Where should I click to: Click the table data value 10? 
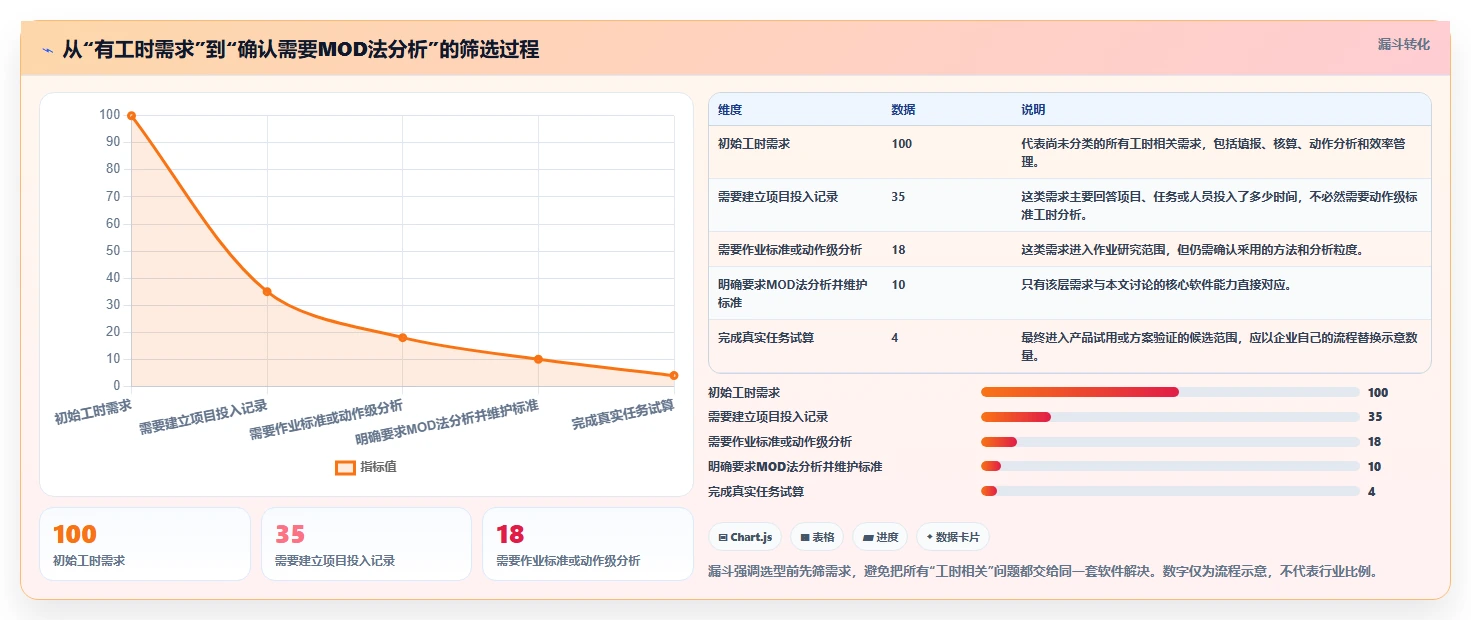898,285
